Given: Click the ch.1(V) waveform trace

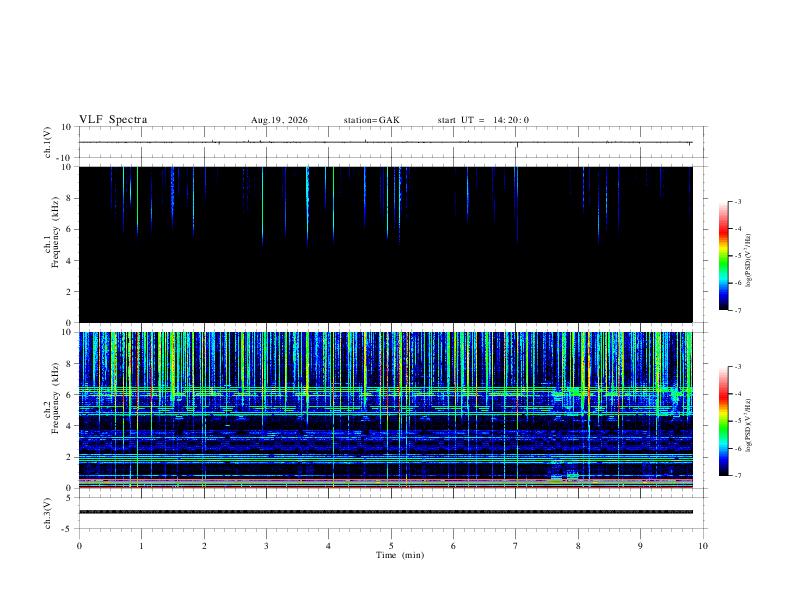Looking at the screenshot, I should point(385,142).
